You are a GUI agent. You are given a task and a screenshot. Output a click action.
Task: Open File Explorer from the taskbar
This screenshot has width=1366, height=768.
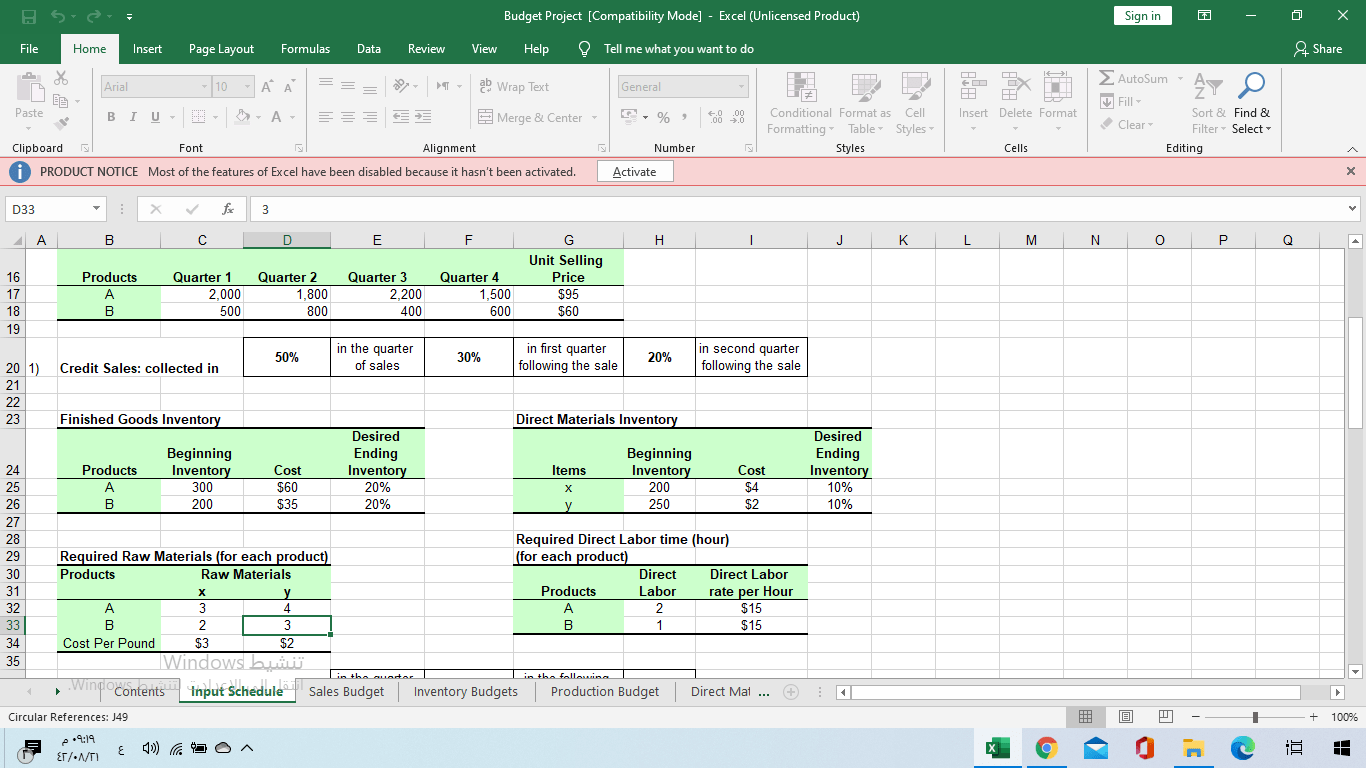(x=1193, y=748)
